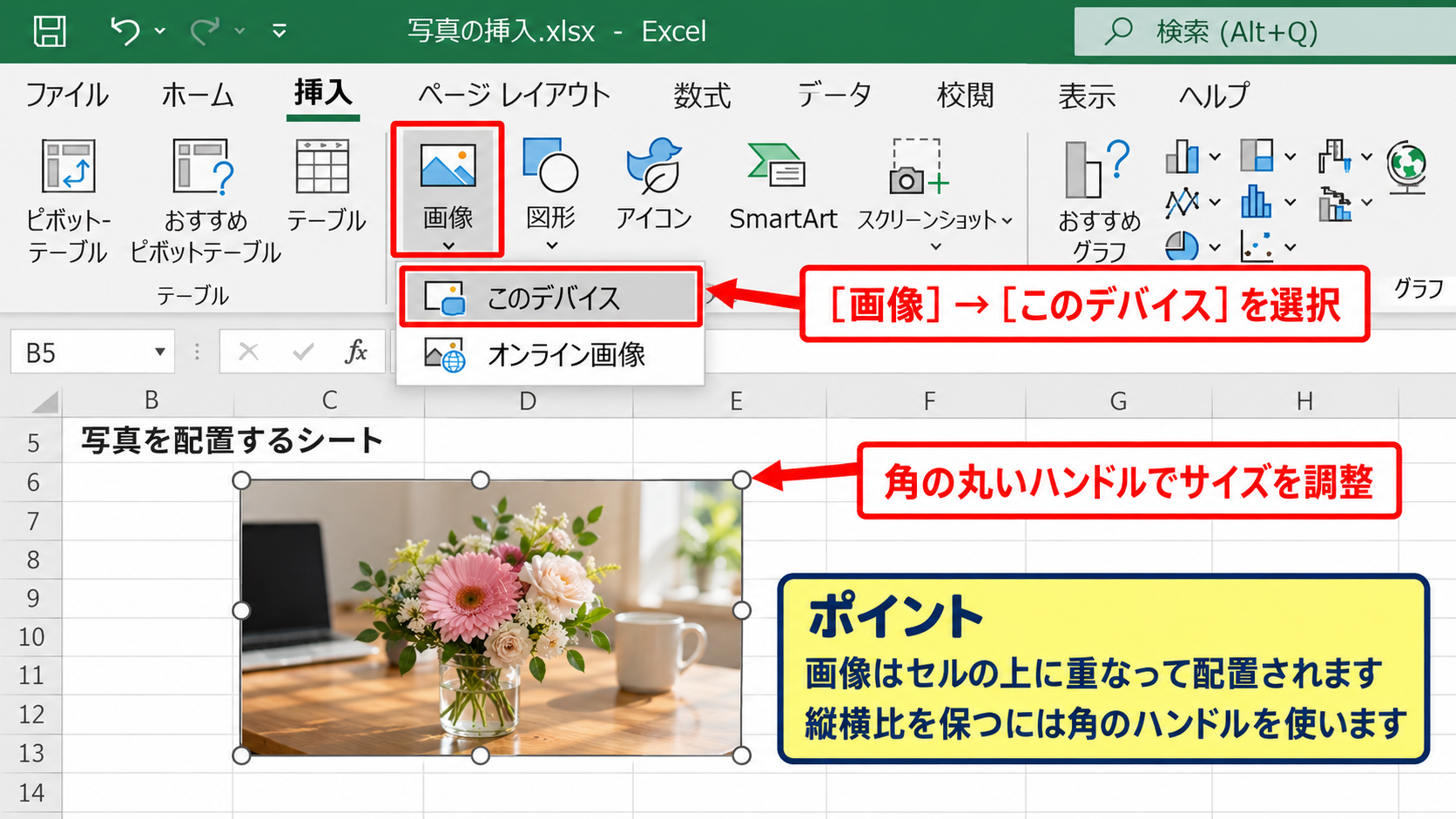Insert scatter or bubble chart icon
Viewport: 1456px width, 819px height.
point(1257,246)
